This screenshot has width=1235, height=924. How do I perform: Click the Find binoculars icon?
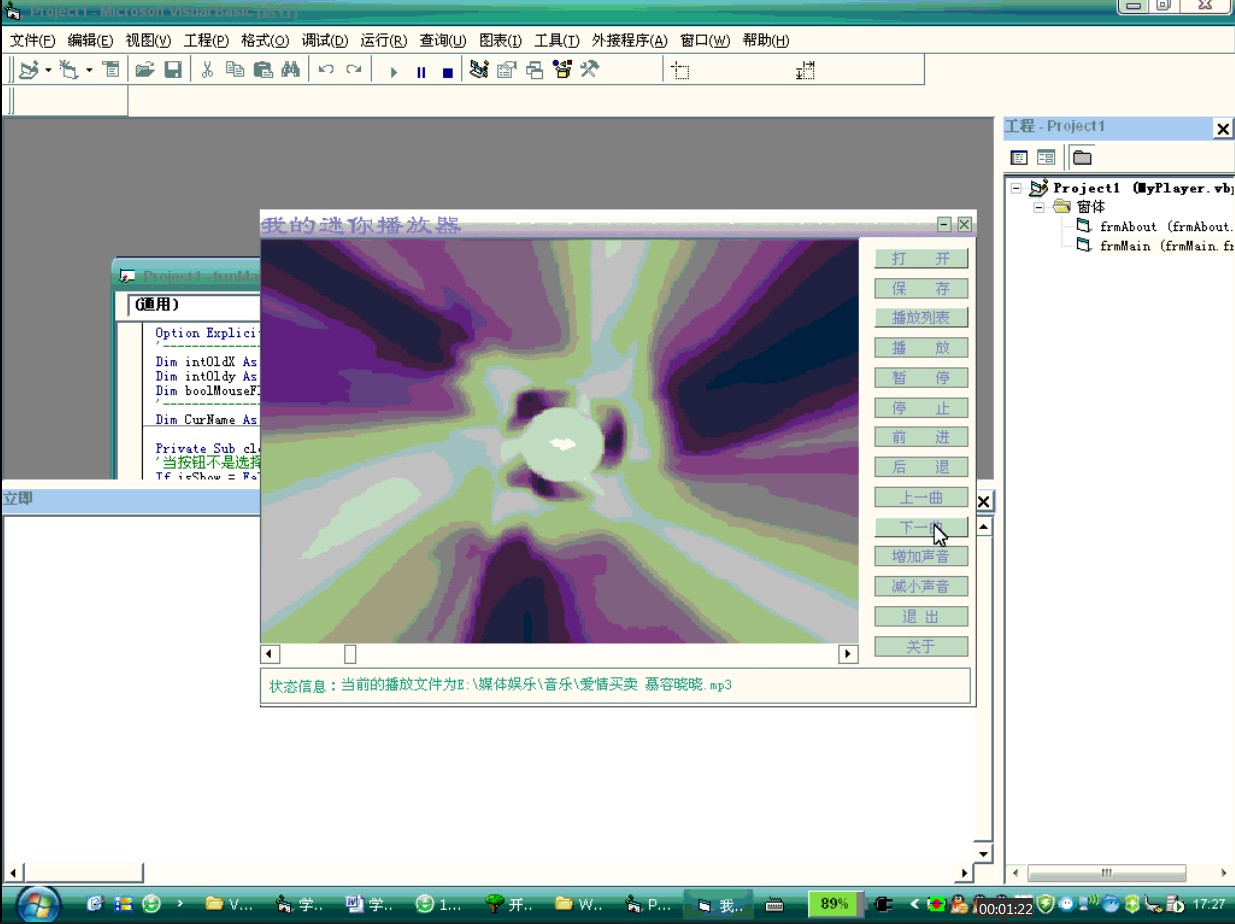click(x=291, y=70)
